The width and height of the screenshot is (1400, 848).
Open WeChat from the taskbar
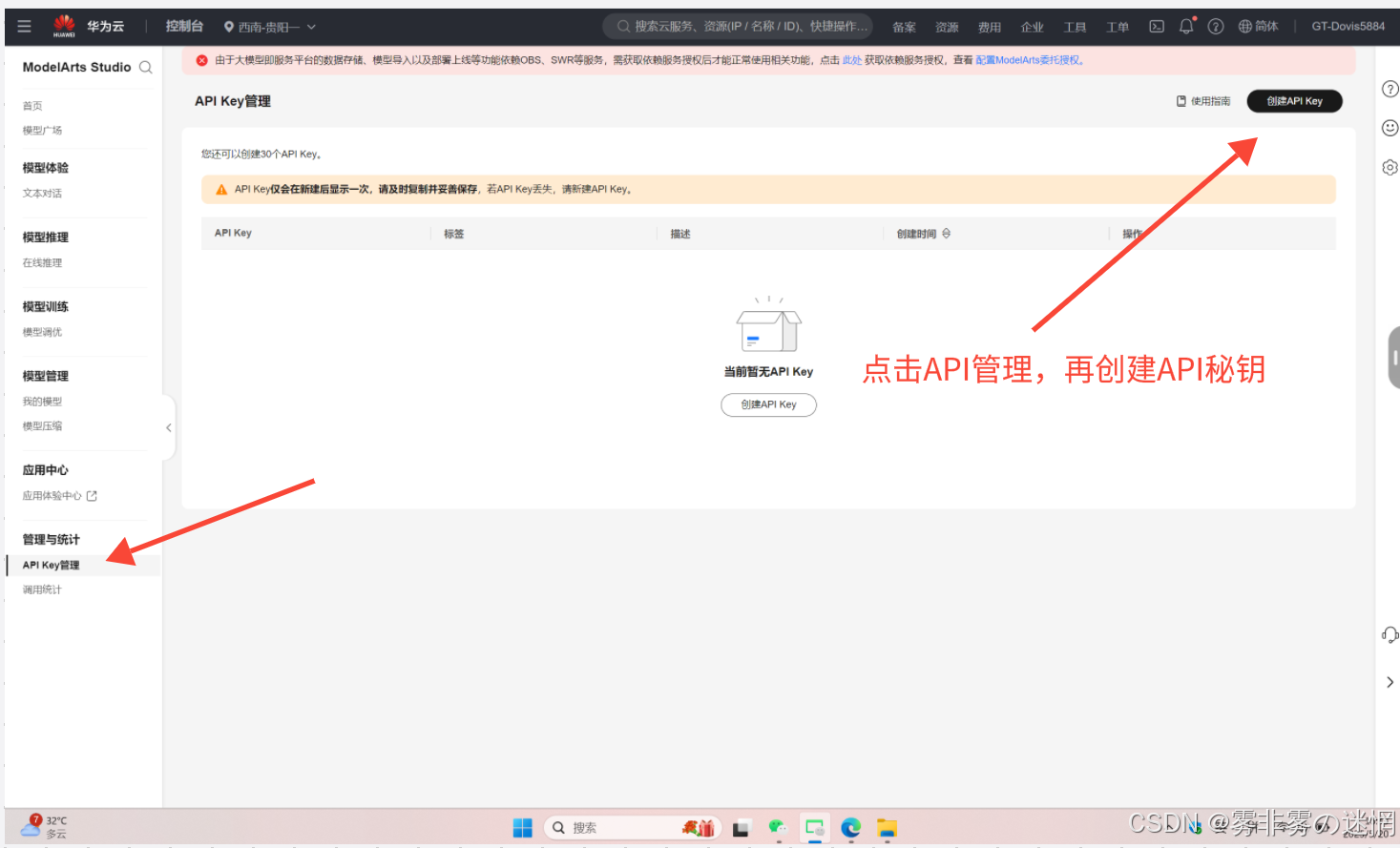coord(778,828)
